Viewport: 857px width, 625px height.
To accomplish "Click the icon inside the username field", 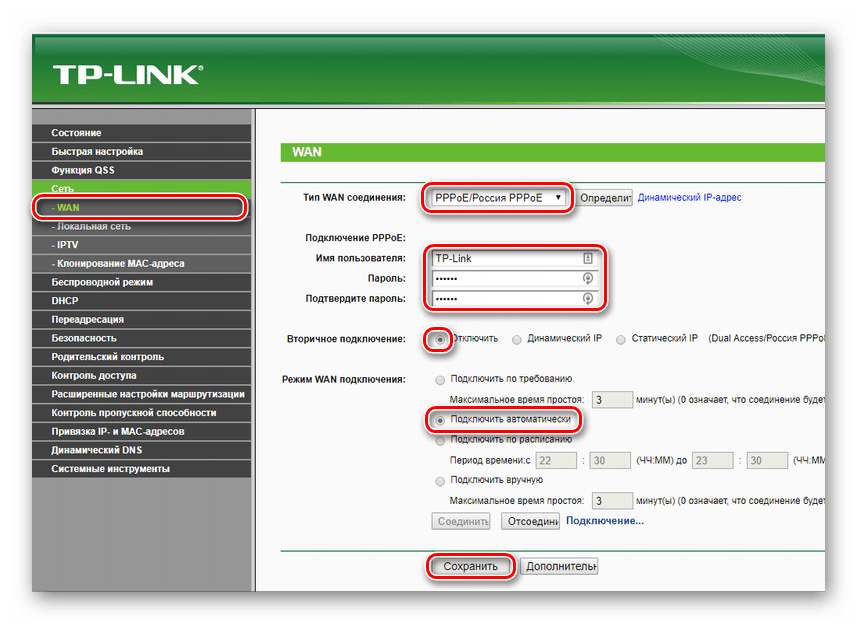I will (588, 258).
